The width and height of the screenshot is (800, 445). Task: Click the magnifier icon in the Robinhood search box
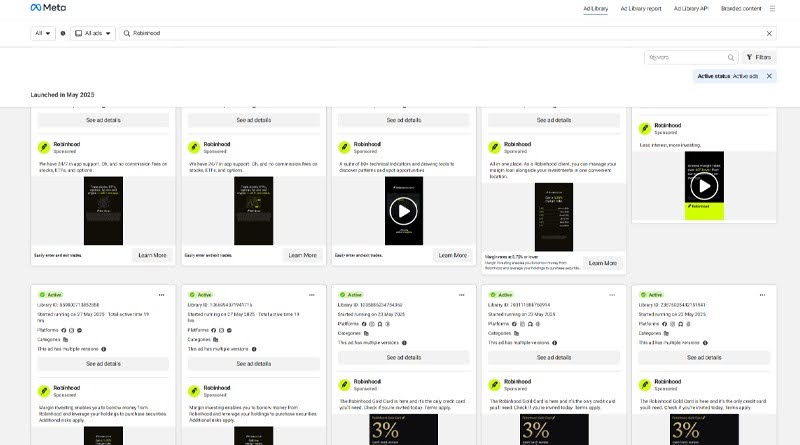(127, 33)
